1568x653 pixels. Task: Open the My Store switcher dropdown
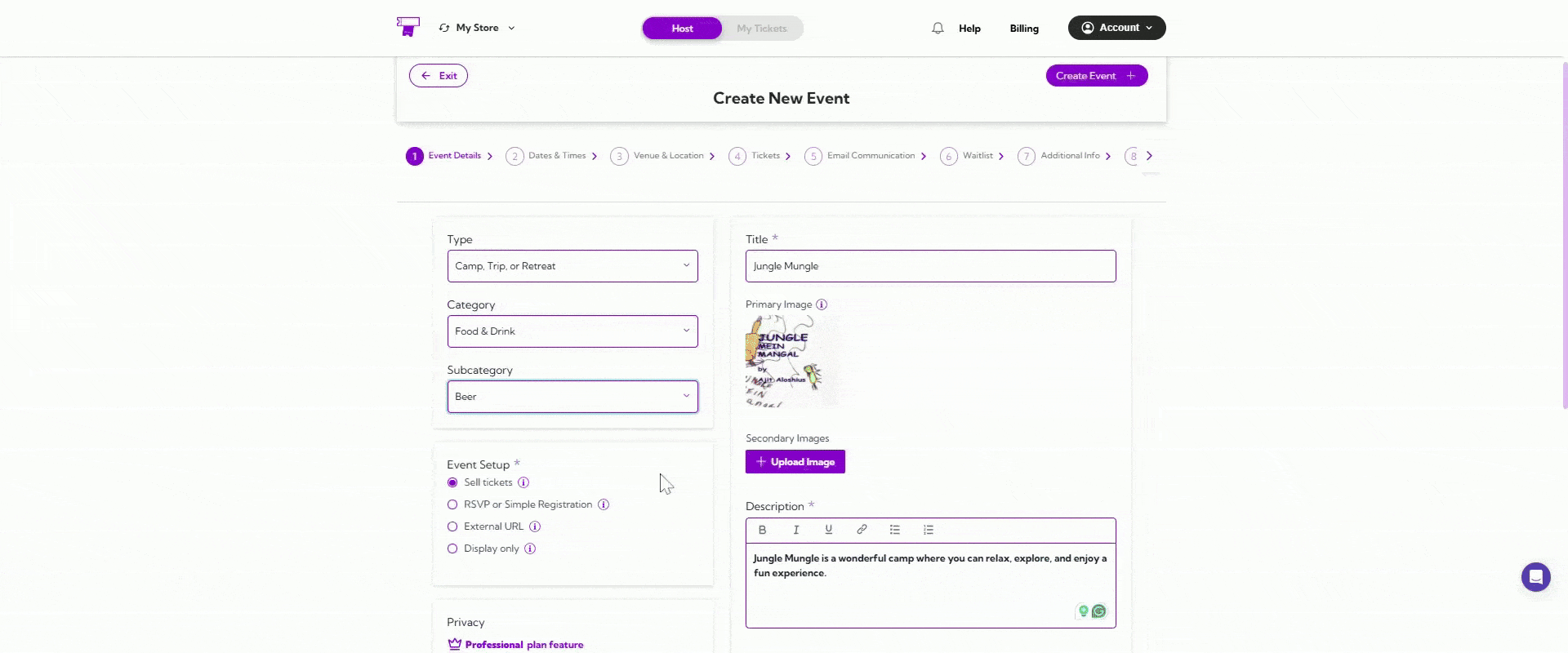pyautogui.click(x=477, y=28)
